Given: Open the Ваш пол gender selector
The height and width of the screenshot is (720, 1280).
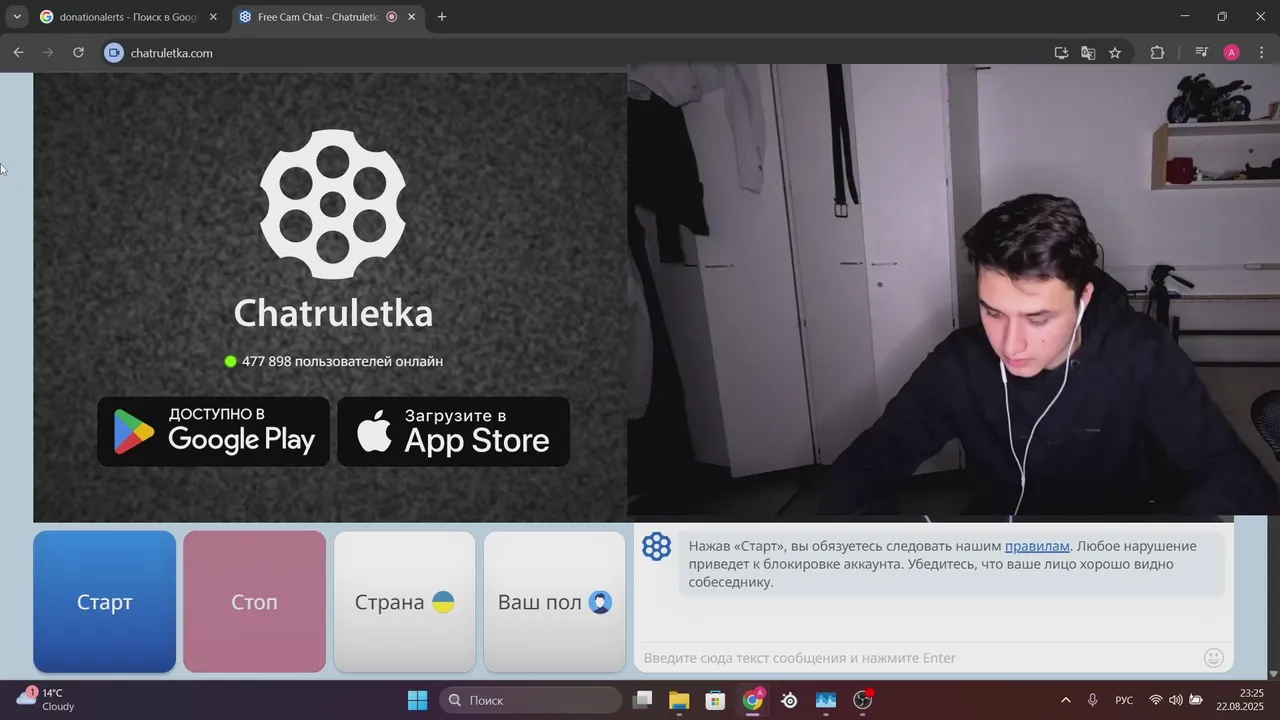Looking at the screenshot, I should tap(555, 602).
